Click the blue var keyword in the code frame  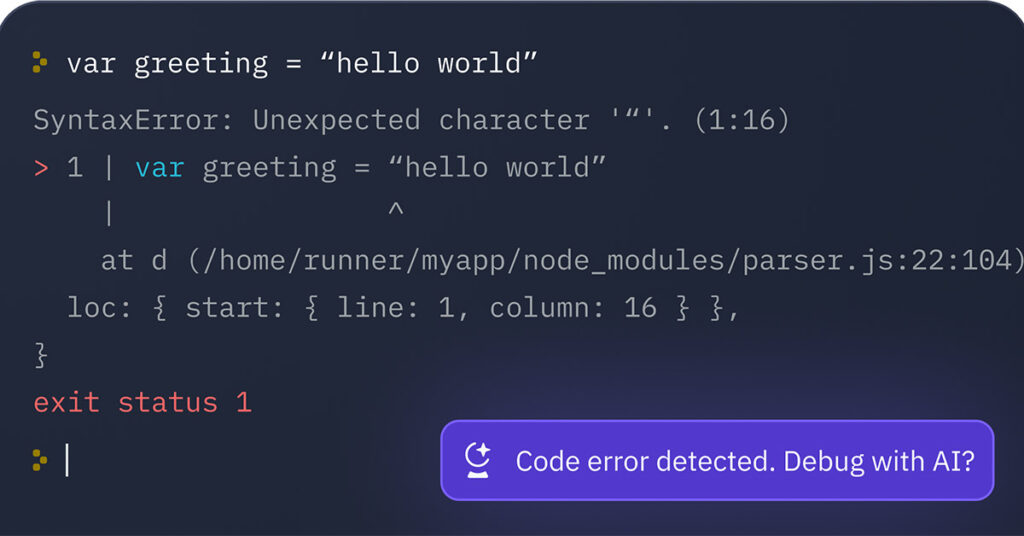point(159,167)
